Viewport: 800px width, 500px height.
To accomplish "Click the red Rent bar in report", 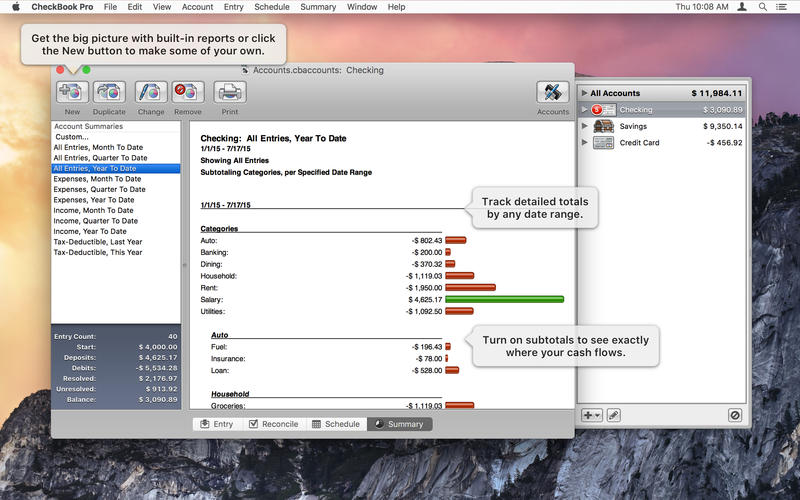I will (470, 288).
